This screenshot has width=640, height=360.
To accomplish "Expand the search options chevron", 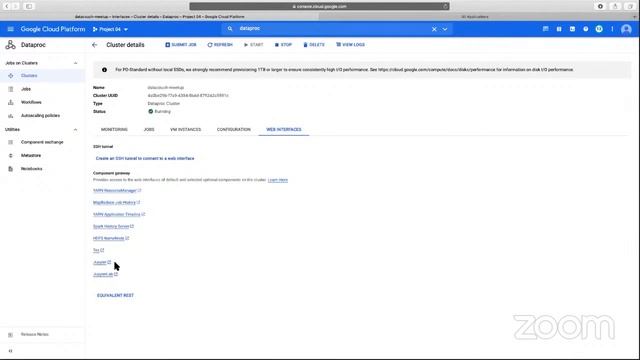I will click(x=445, y=29).
